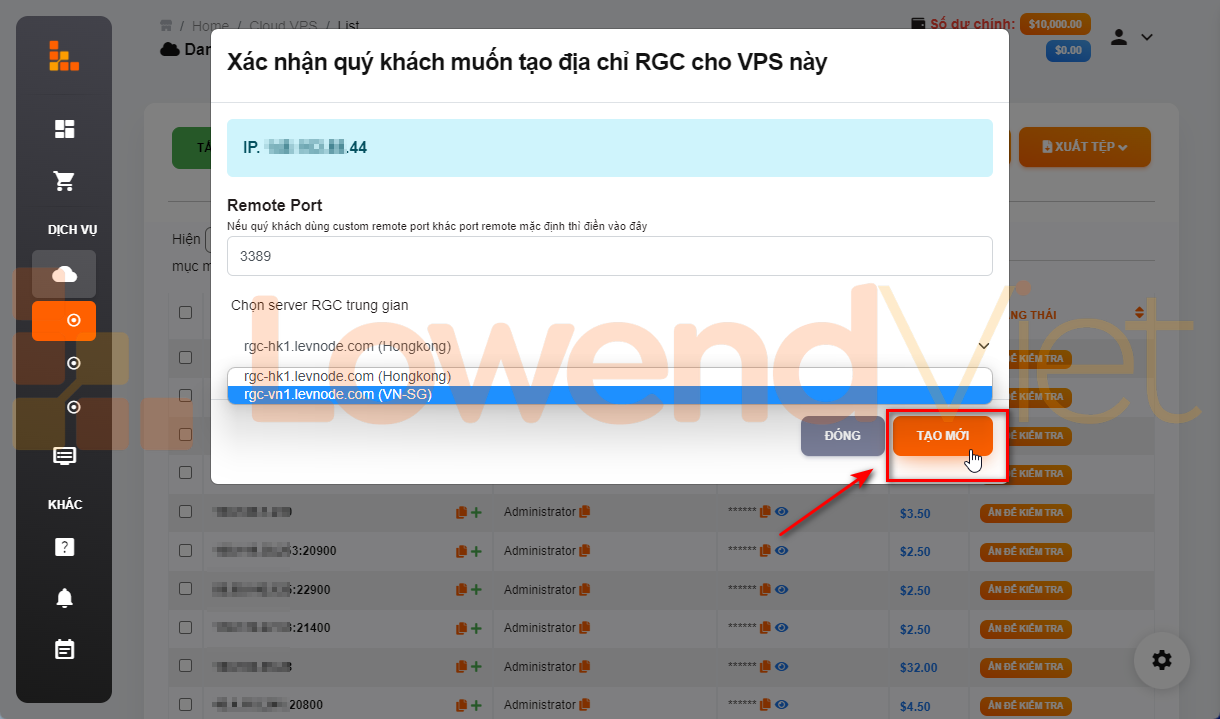This screenshot has height=719, width=1220.
Task: Open notifications bell in sidebar
Action: tap(64, 598)
